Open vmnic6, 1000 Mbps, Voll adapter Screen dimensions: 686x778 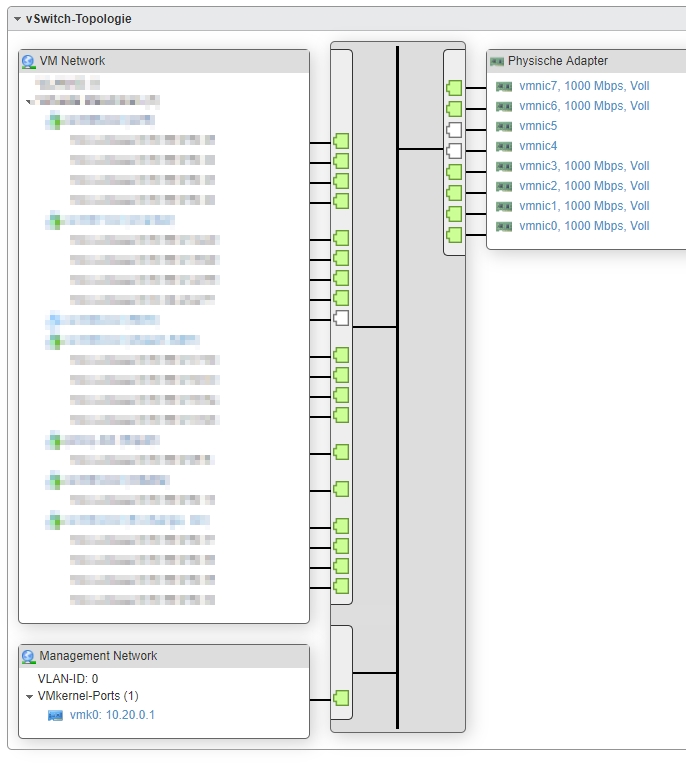(x=584, y=106)
